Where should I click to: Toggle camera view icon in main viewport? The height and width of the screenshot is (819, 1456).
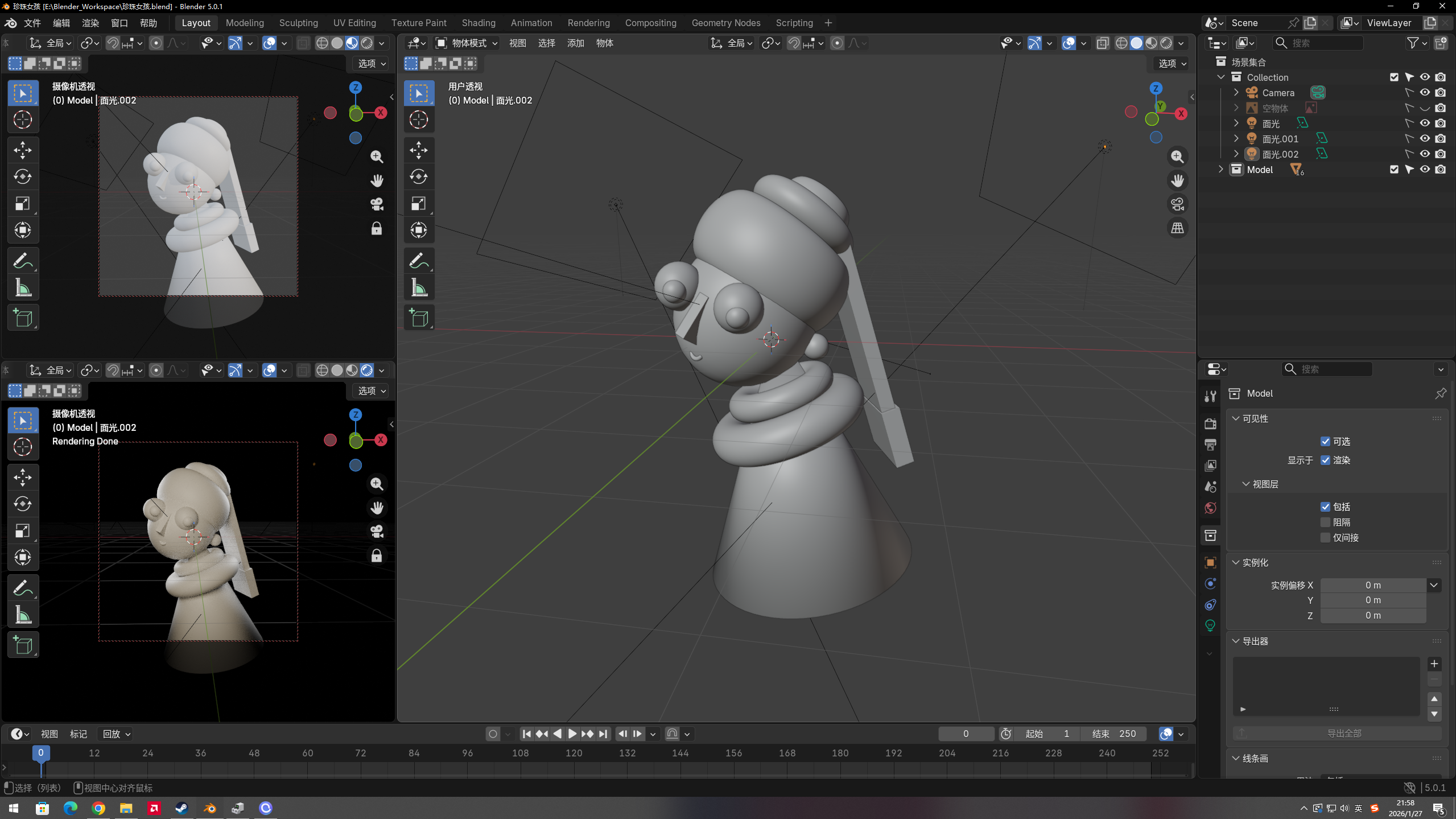point(1177,204)
